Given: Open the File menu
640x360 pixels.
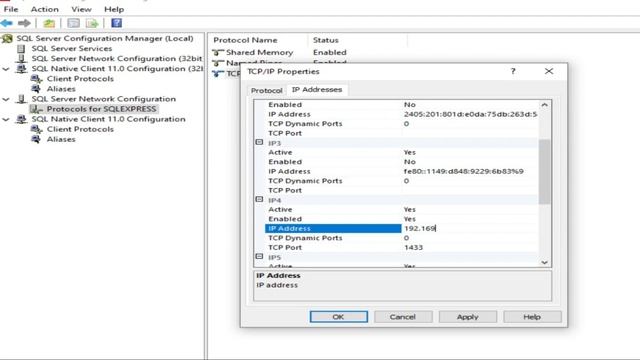Looking at the screenshot, I should point(11,9).
